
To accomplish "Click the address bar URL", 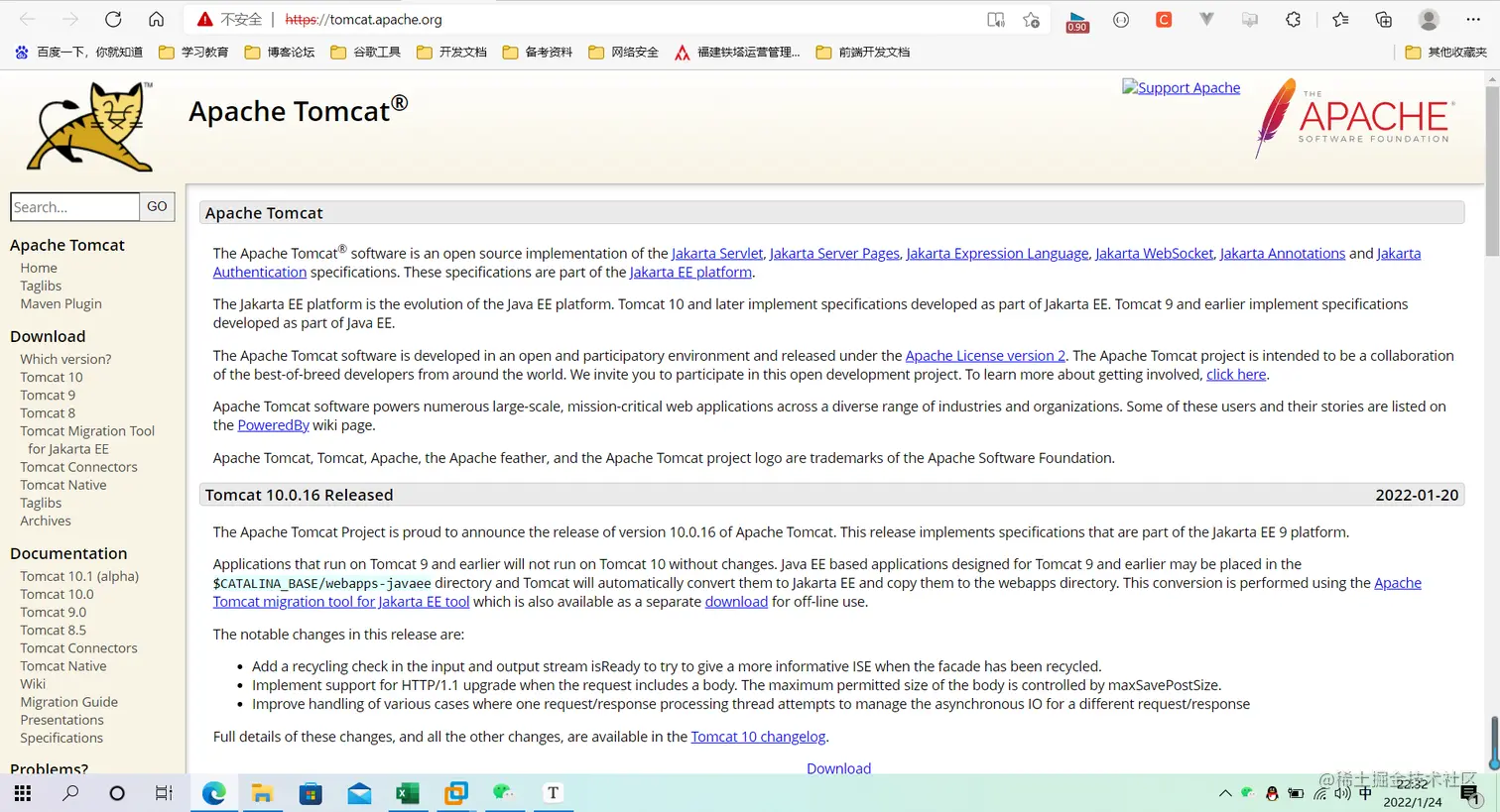I will pyautogui.click(x=363, y=19).
